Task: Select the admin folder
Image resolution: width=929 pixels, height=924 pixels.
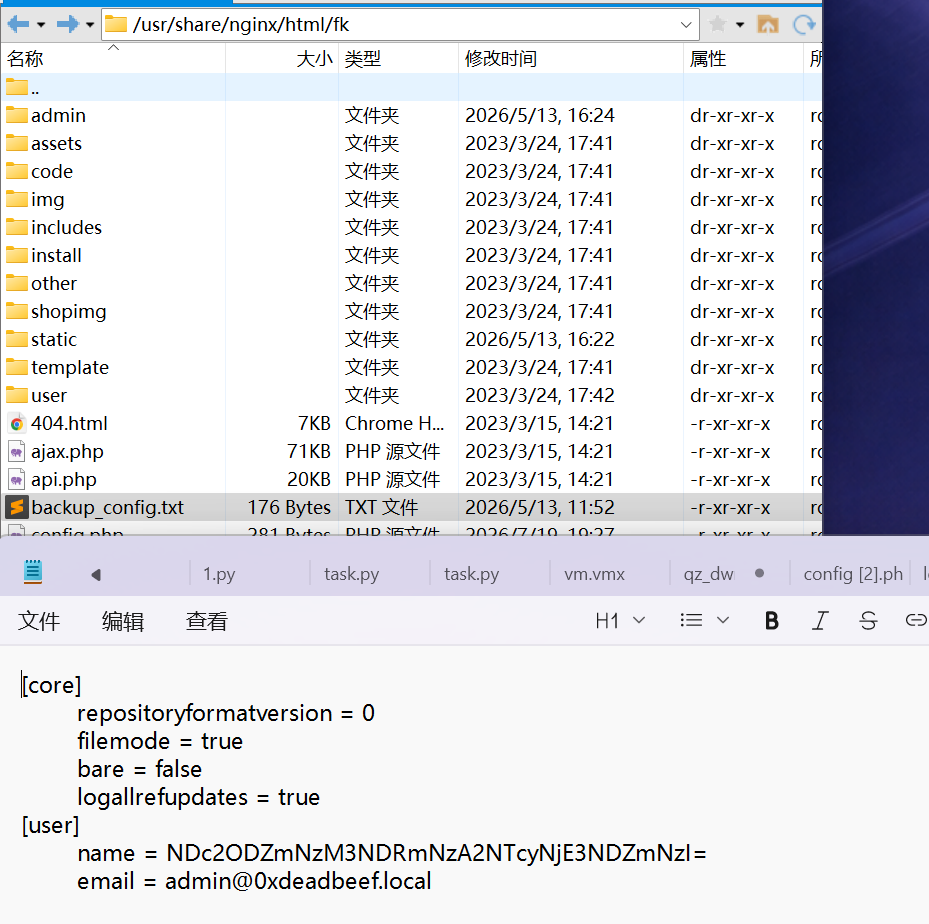Action: pyautogui.click(x=58, y=116)
